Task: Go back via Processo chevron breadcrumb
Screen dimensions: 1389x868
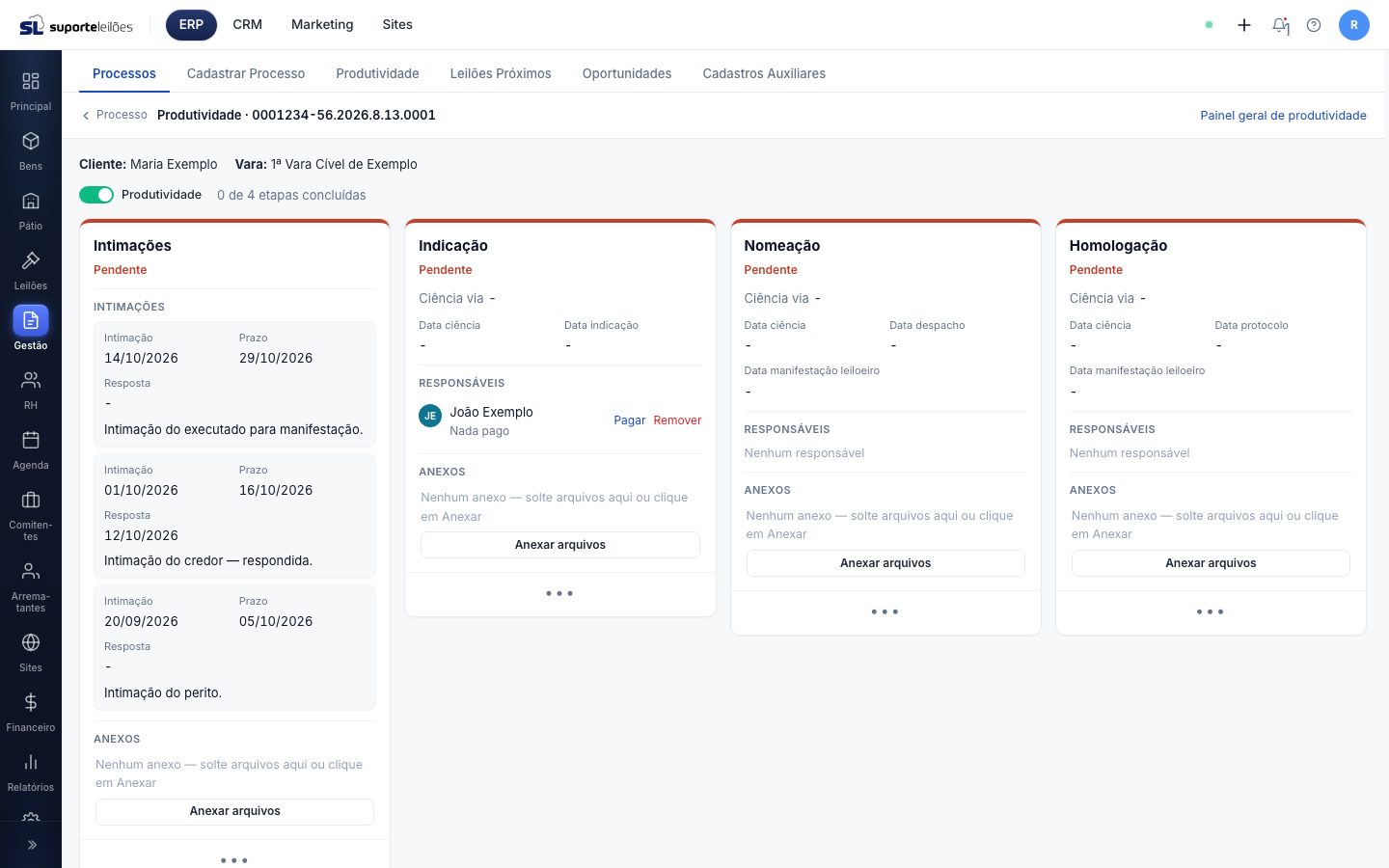Action: tap(114, 115)
